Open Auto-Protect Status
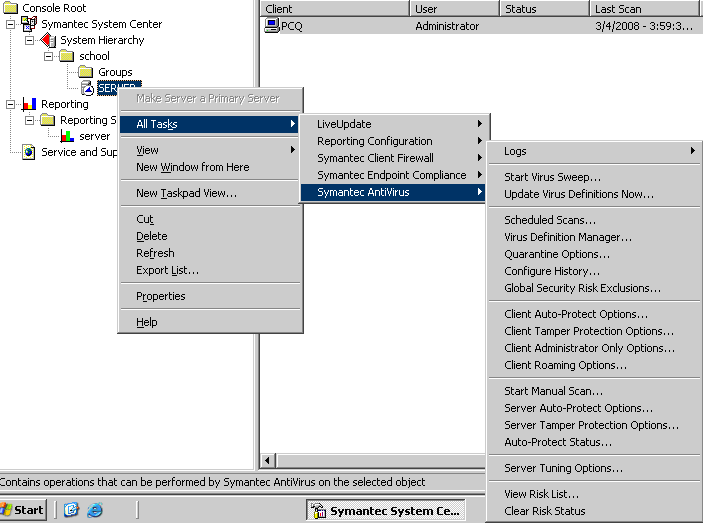Viewport: 703px width, 524px height. [x=594, y=442]
